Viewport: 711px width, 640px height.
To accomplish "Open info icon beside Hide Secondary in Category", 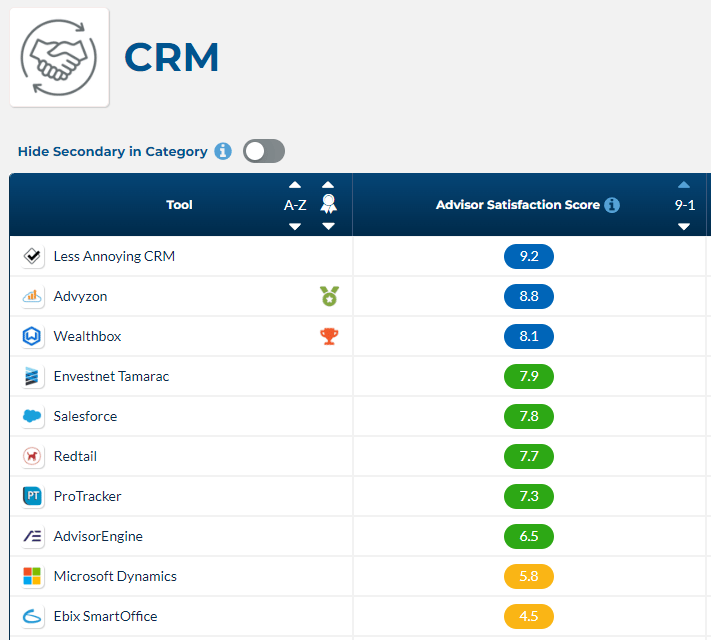I will (x=223, y=151).
